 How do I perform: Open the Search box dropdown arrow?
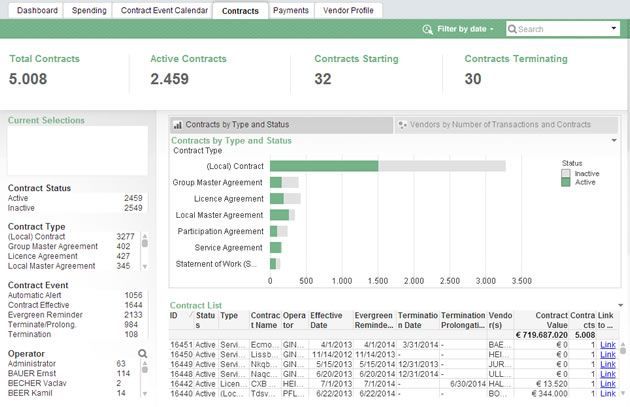tap(614, 29)
